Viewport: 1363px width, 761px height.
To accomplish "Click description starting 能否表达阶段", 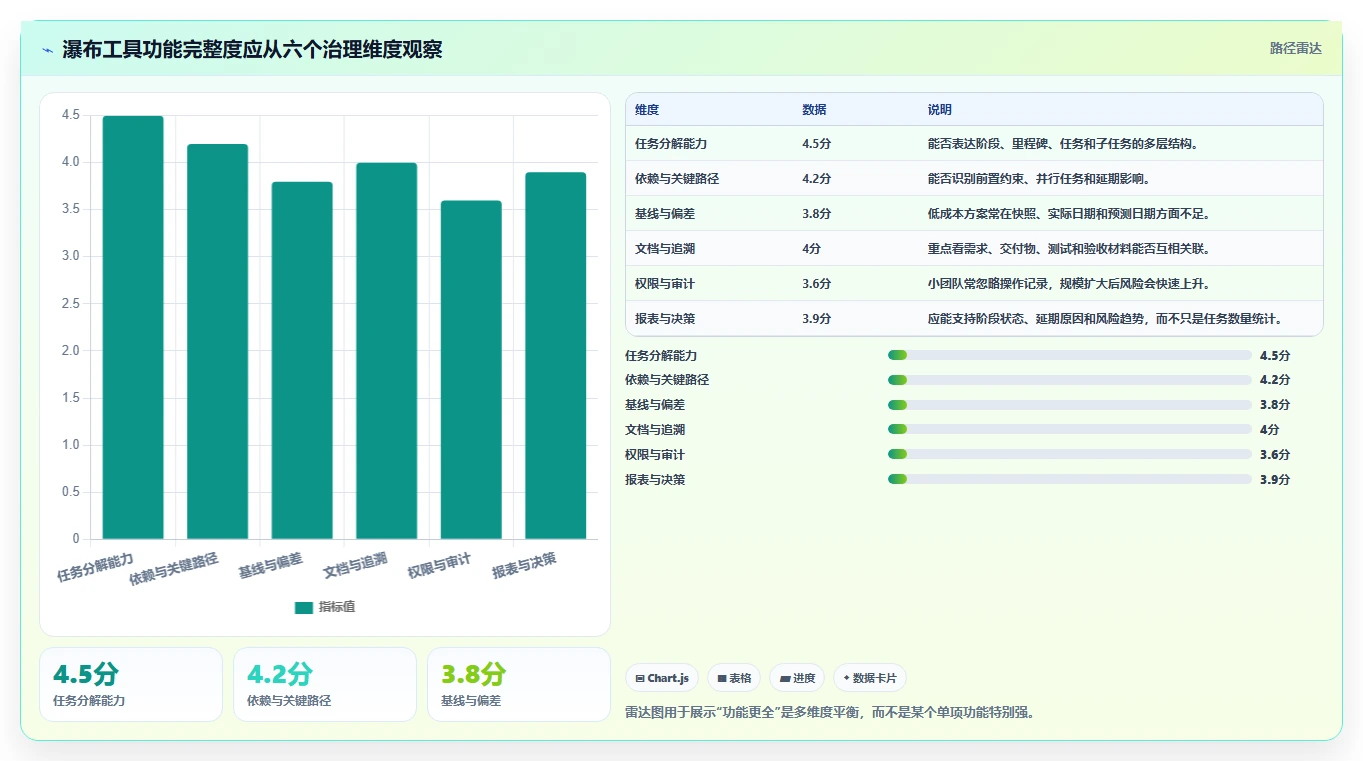I will (1063, 143).
